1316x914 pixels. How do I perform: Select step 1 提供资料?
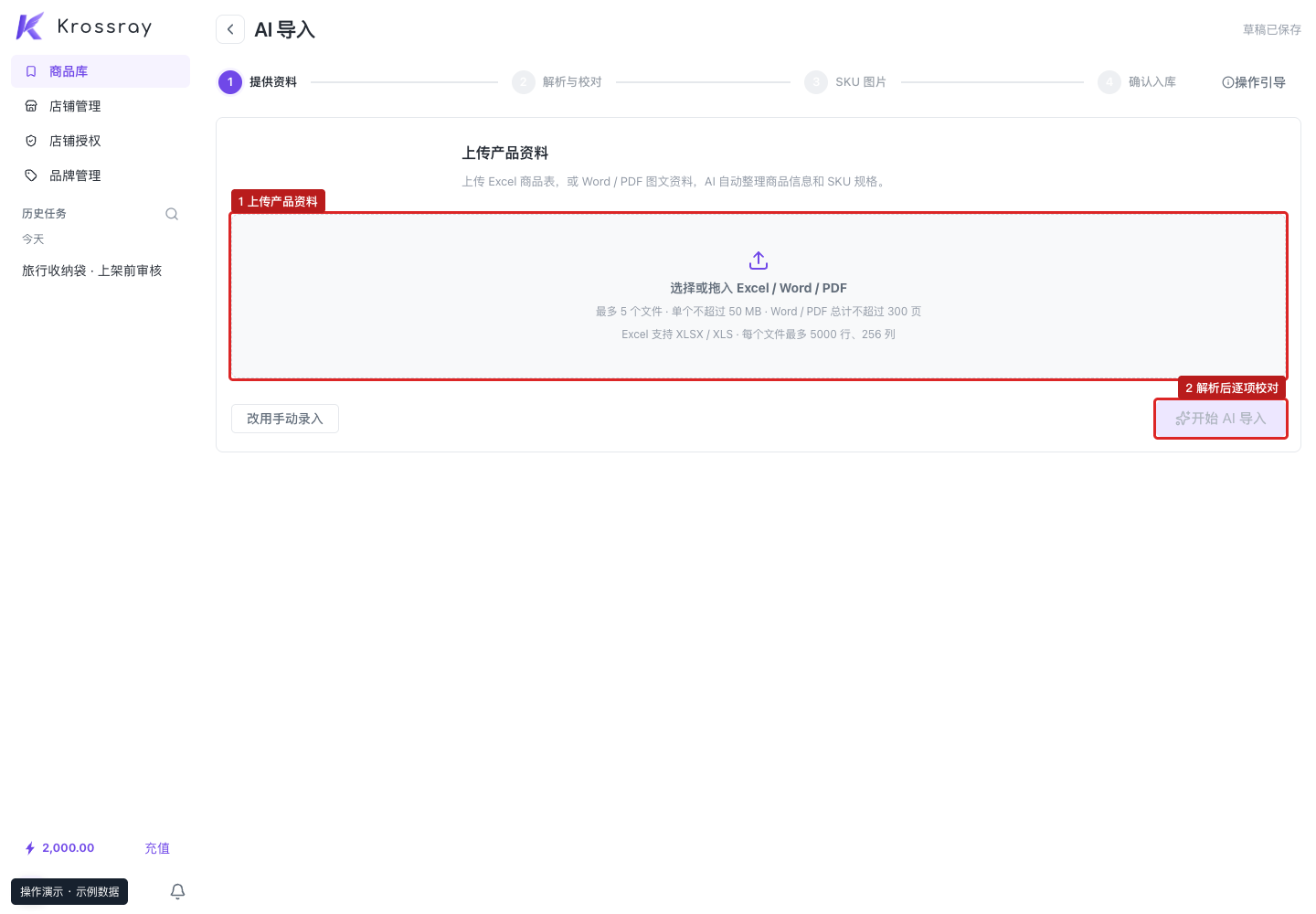coord(258,82)
